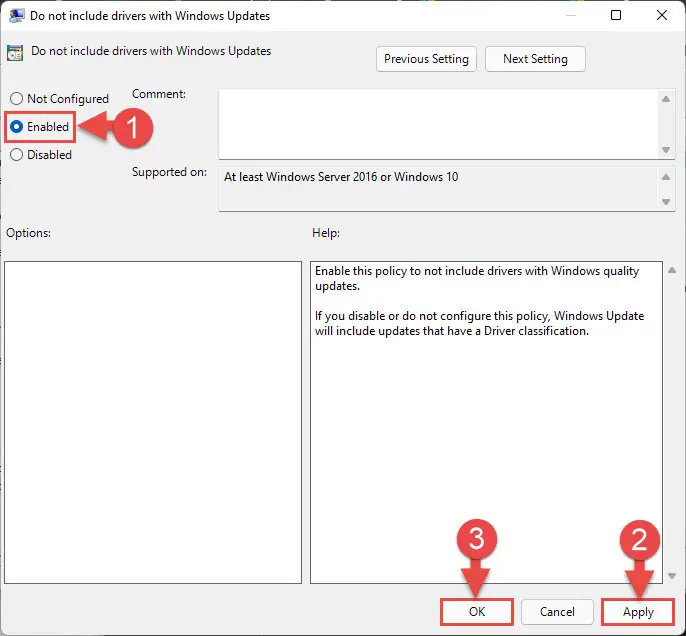This screenshot has height=636, width=686.
Task: Click the Options list pane
Action: [153, 422]
